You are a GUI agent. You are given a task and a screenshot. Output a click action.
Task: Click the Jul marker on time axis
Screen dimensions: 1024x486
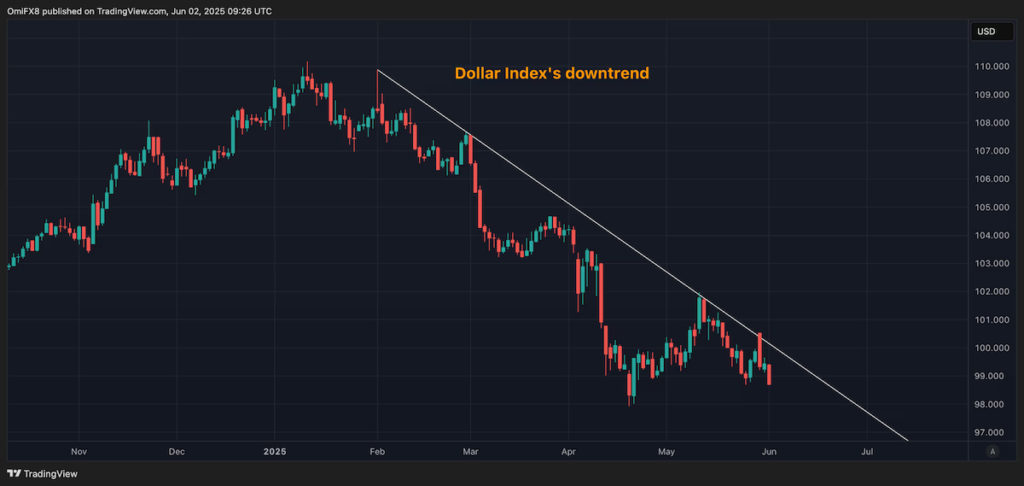pyautogui.click(x=866, y=452)
